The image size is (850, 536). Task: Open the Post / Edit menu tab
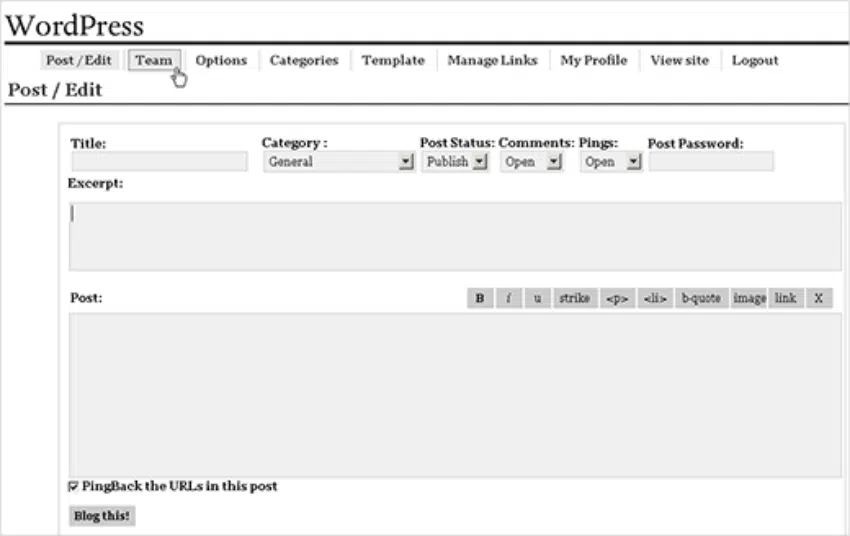tap(79, 60)
